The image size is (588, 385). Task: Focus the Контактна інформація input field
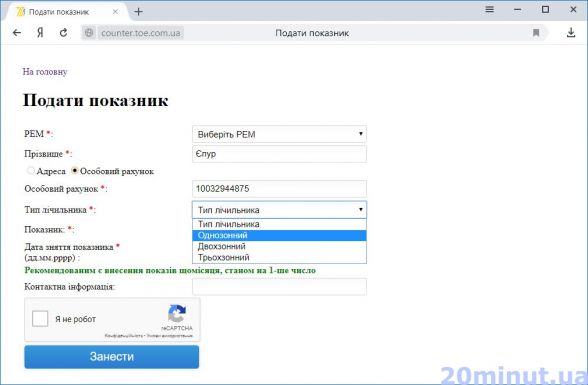(x=279, y=287)
